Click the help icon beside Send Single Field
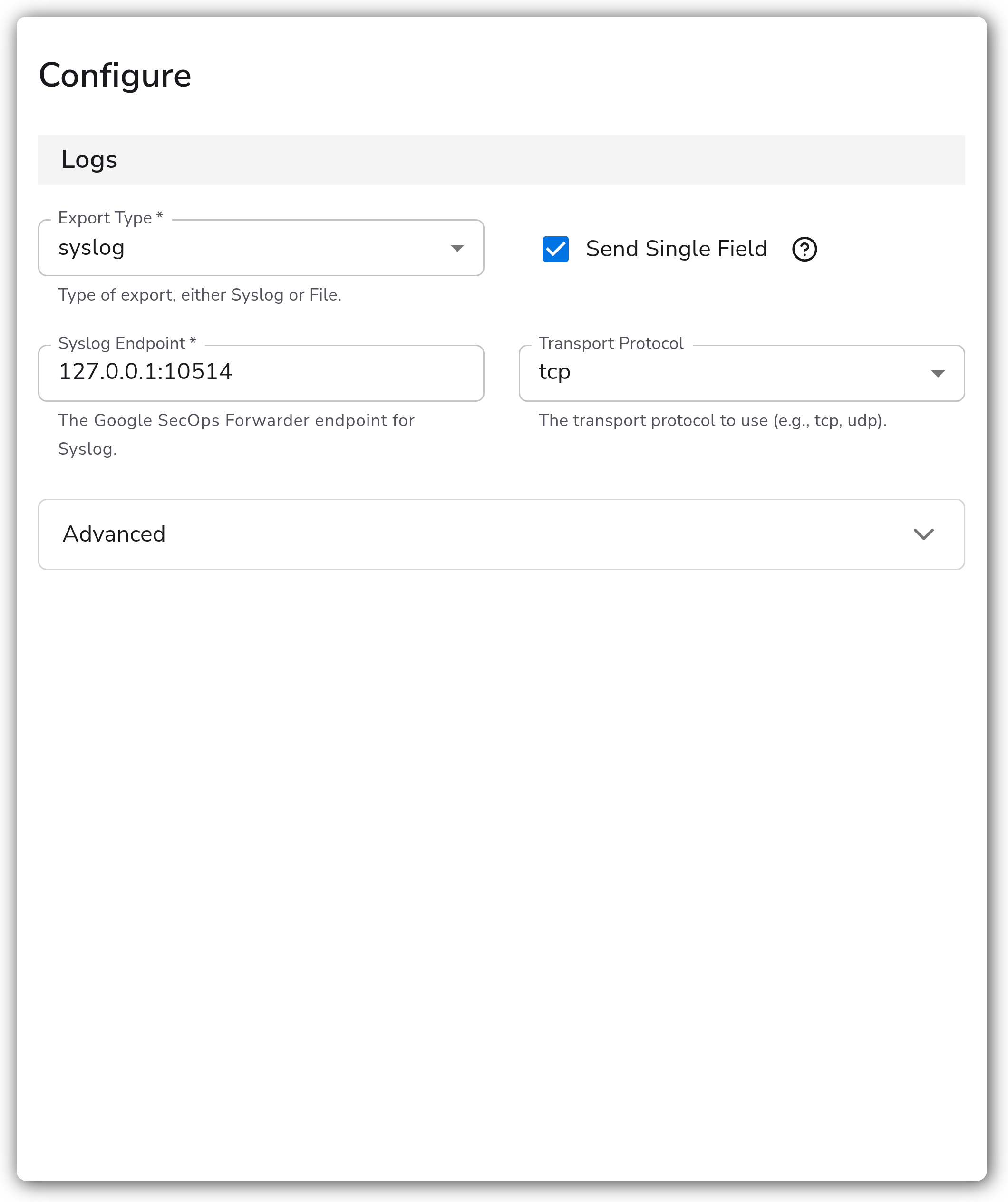 point(804,249)
